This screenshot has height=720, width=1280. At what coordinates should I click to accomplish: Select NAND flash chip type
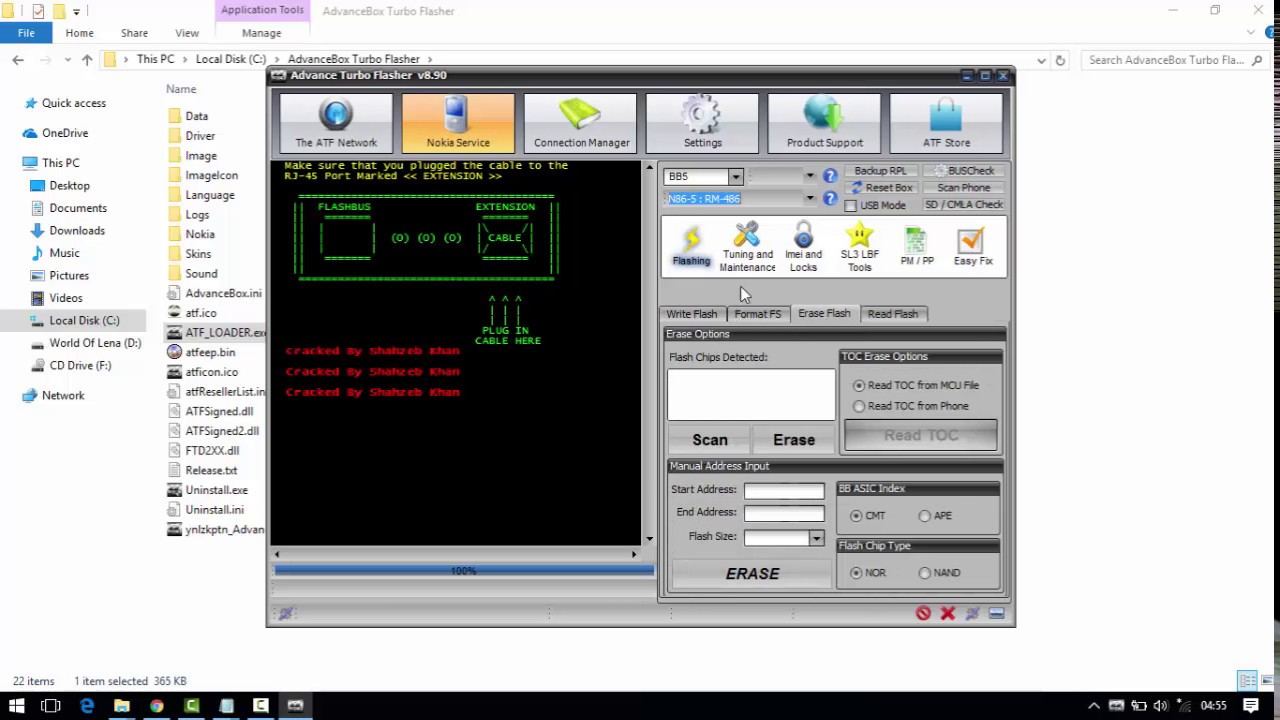coord(924,573)
